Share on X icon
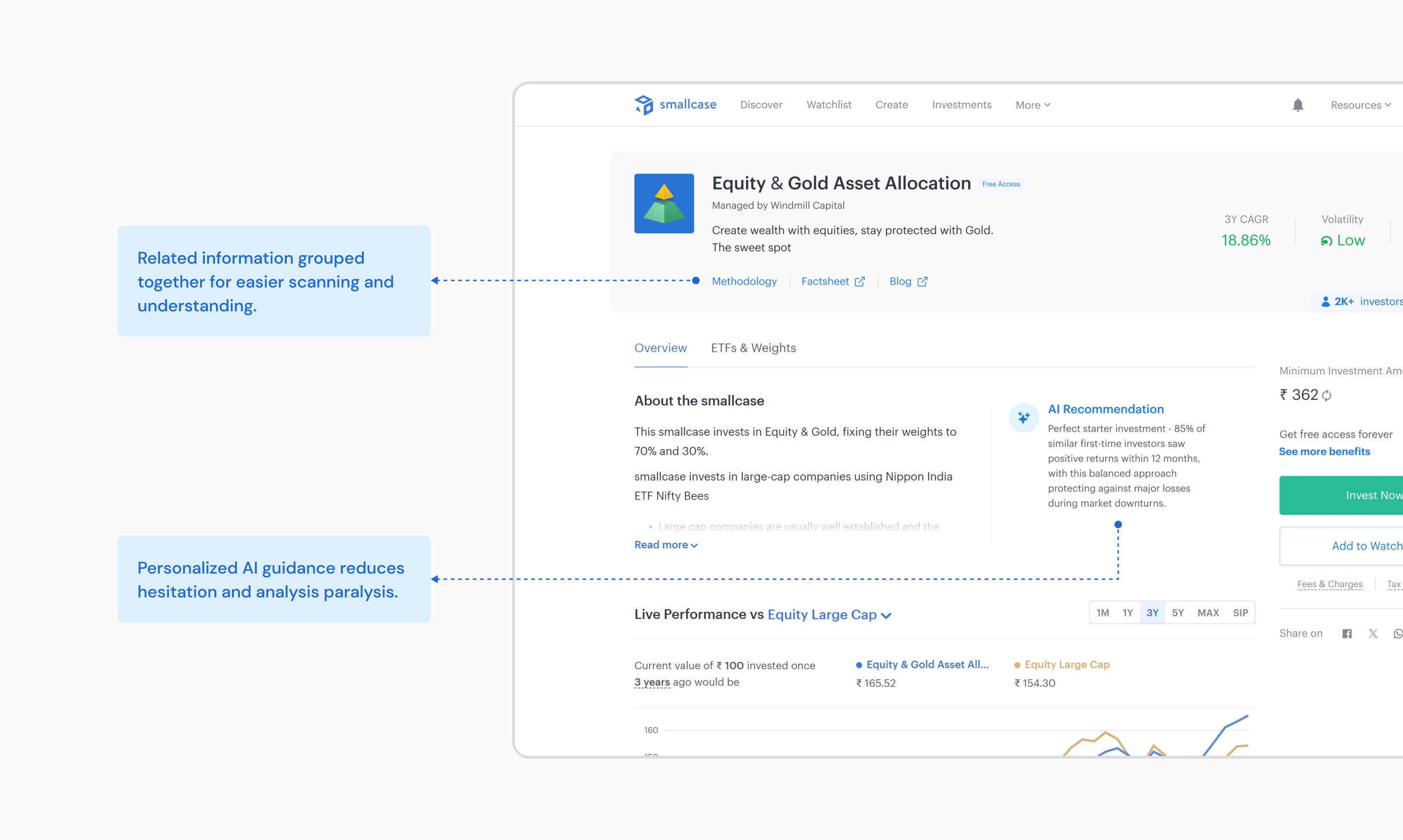Image resolution: width=1403 pixels, height=840 pixels. tap(1373, 633)
